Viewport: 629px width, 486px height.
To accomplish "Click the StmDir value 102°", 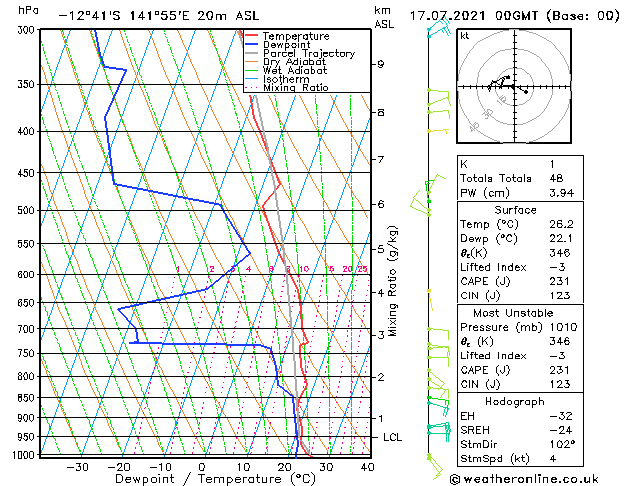I will (562, 444).
